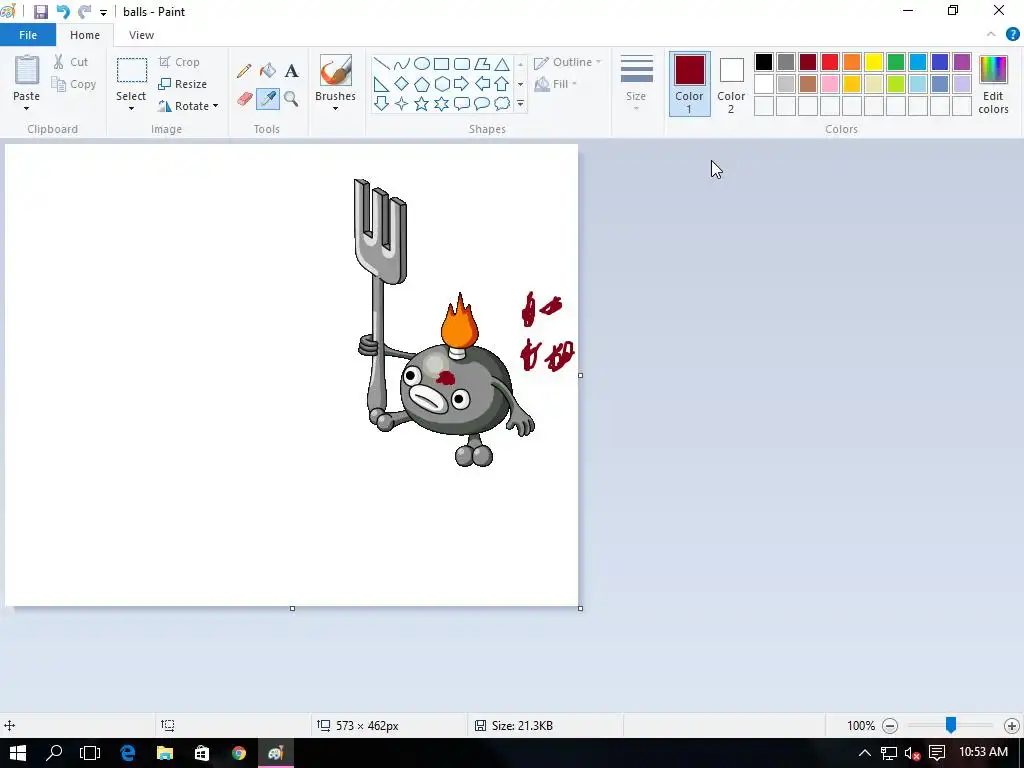The image size is (1024, 768).
Task: Choose the Polygon shape
Action: [x=482, y=63]
